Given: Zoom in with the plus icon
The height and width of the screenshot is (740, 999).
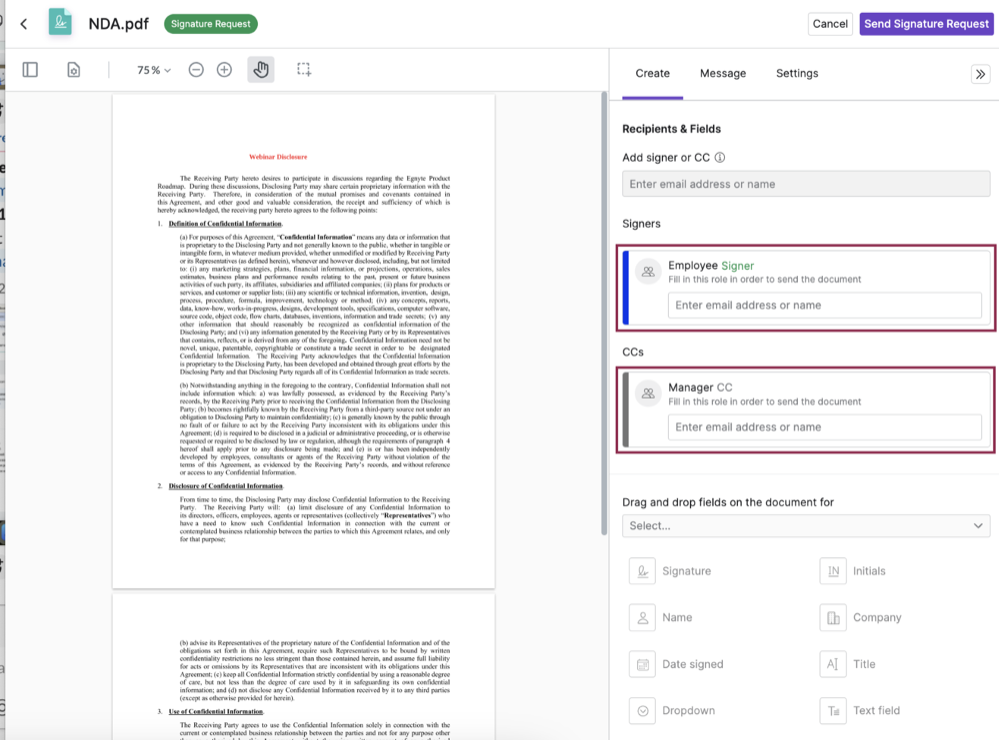Looking at the screenshot, I should (x=224, y=69).
